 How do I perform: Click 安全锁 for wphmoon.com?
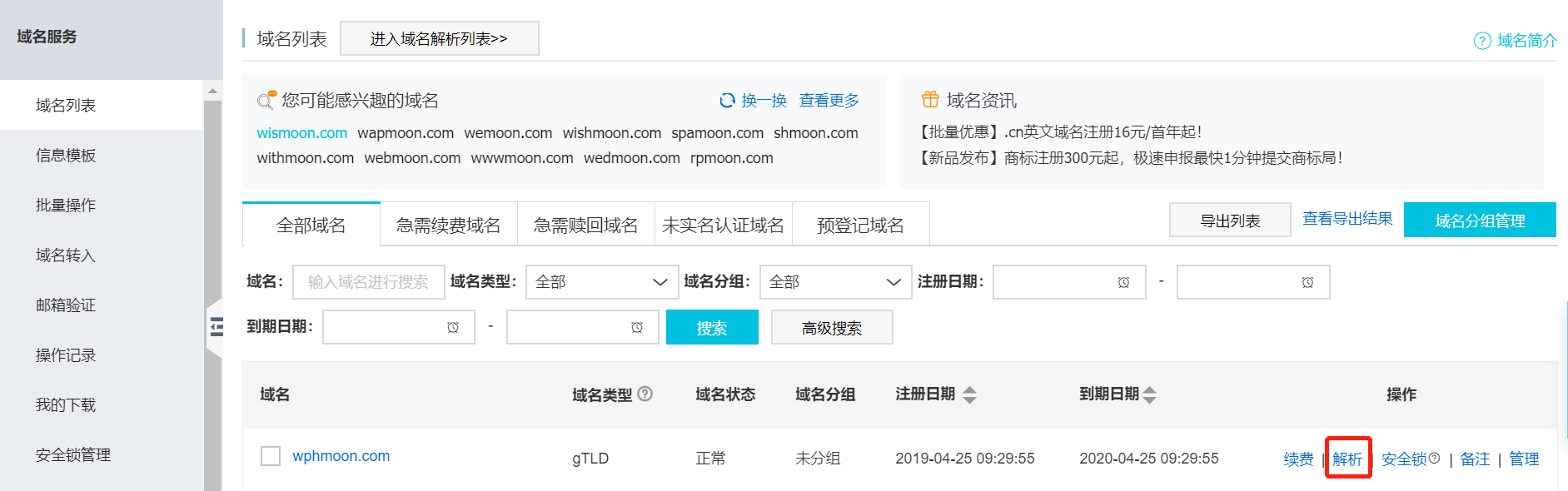click(1404, 459)
